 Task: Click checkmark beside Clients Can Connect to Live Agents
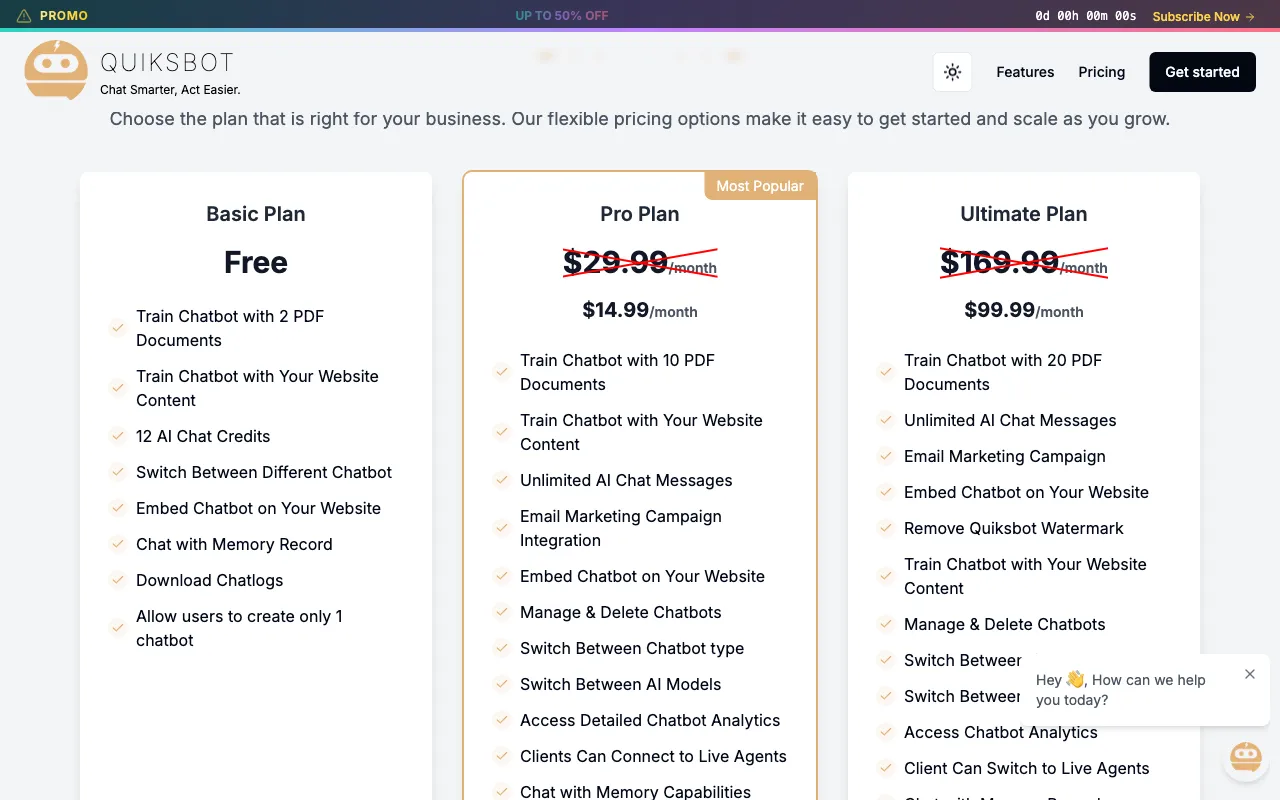pos(501,756)
